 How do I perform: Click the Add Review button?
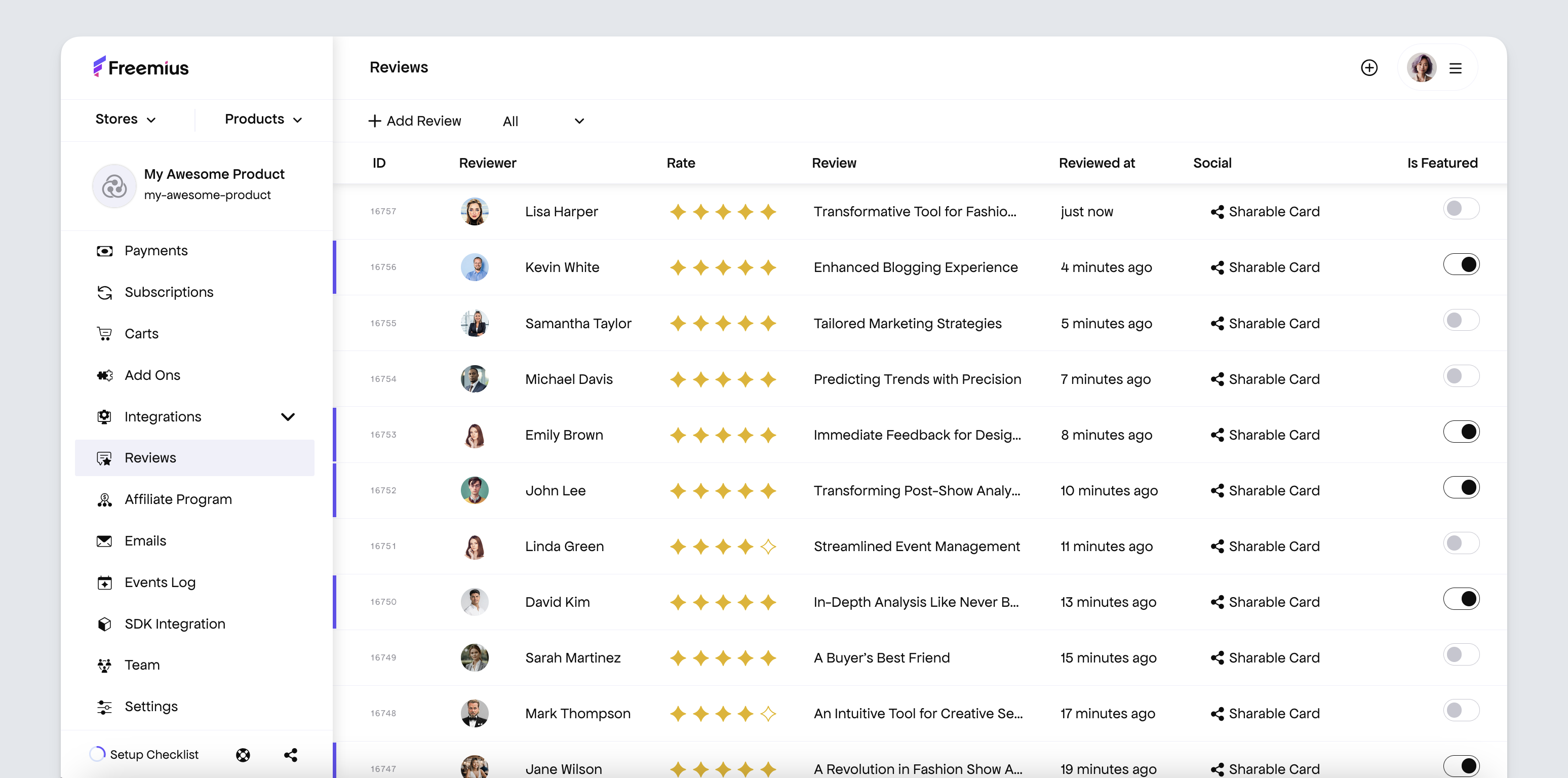point(414,121)
